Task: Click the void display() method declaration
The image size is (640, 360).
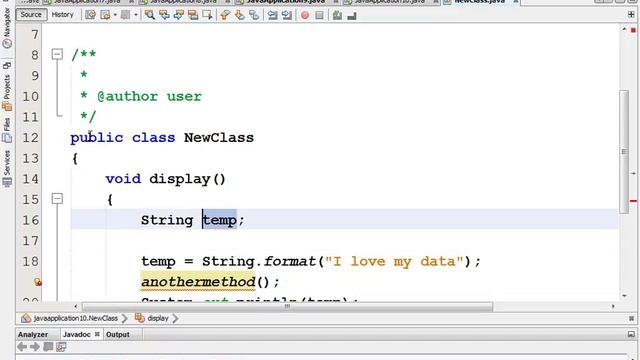Action: (165, 179)
